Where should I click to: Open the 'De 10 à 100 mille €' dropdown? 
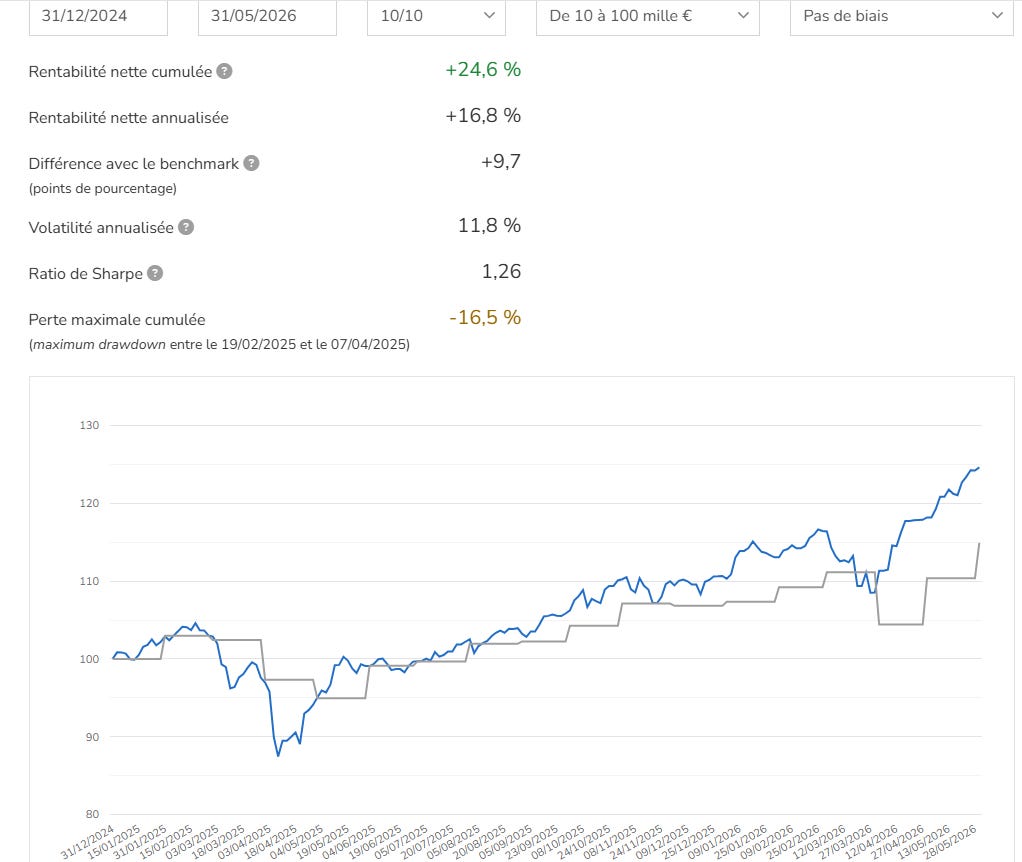(647, 16)
